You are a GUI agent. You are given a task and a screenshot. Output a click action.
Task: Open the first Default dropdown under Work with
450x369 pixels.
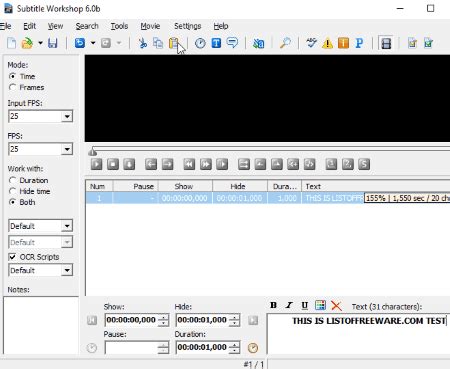tap(67, 226)
